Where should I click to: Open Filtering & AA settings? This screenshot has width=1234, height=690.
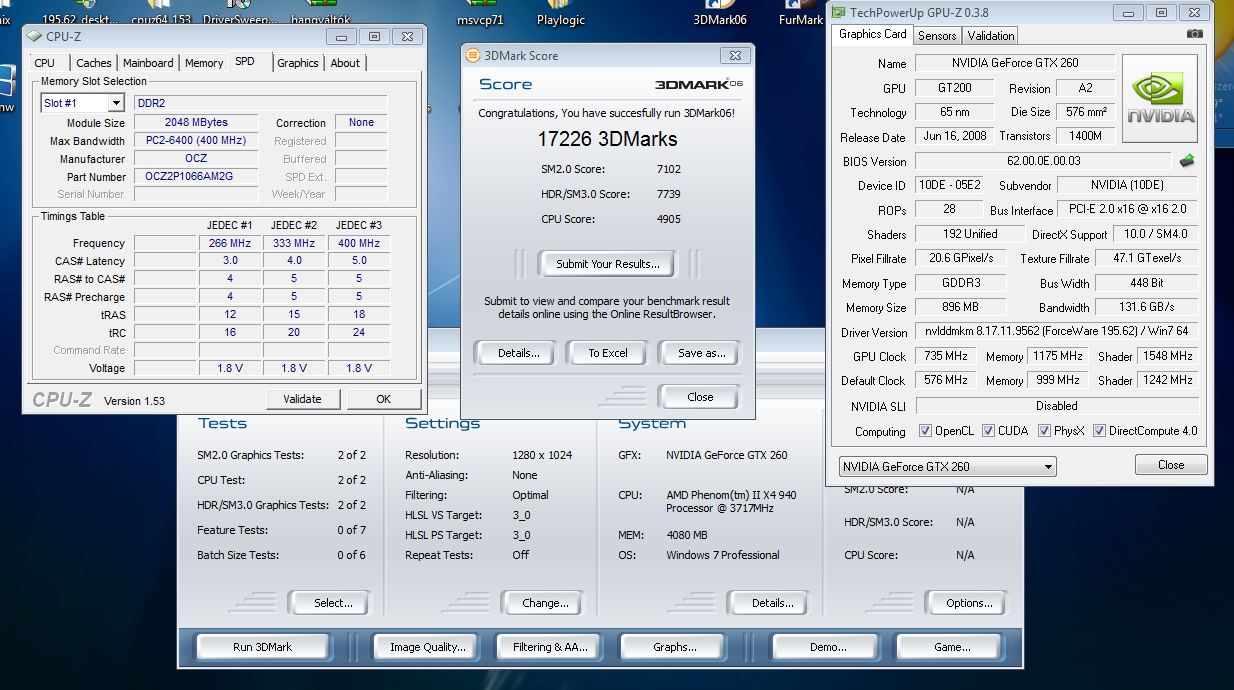point(550,647)
